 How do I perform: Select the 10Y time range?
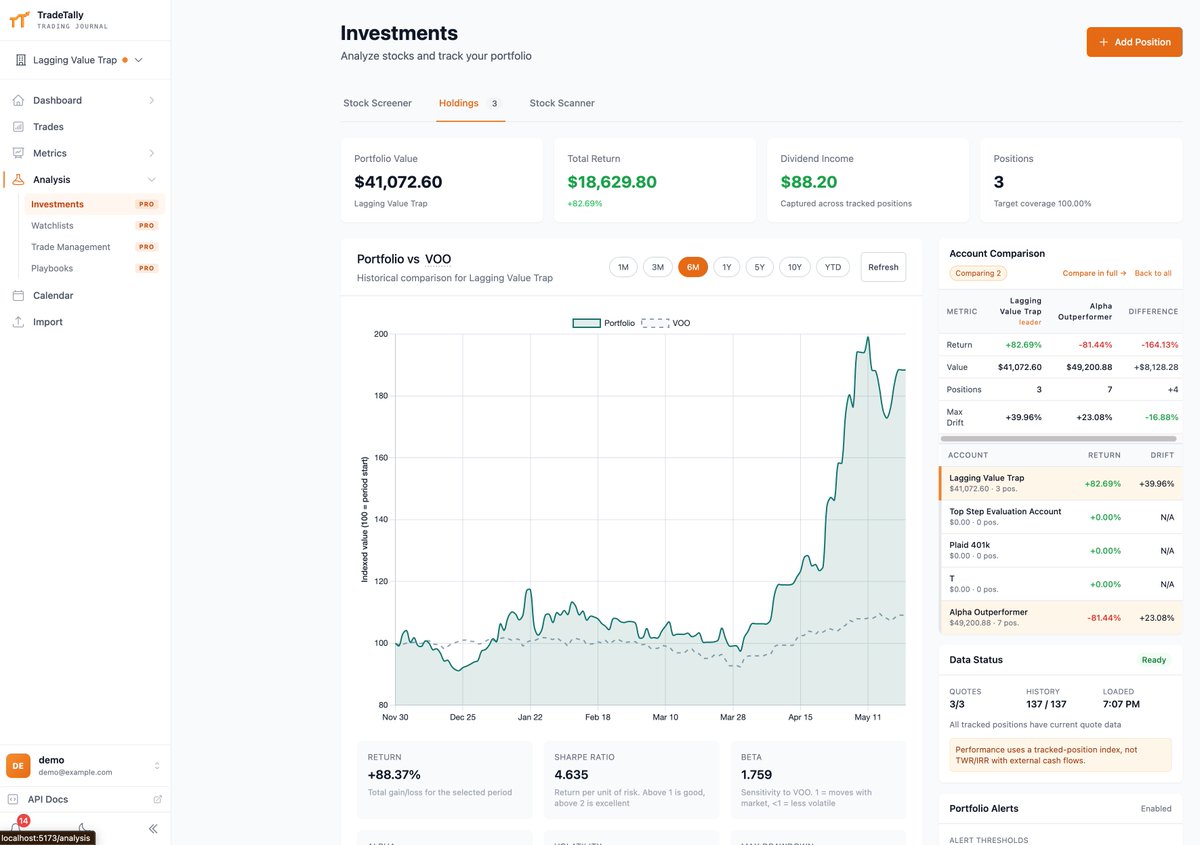(x=795, y=267)
